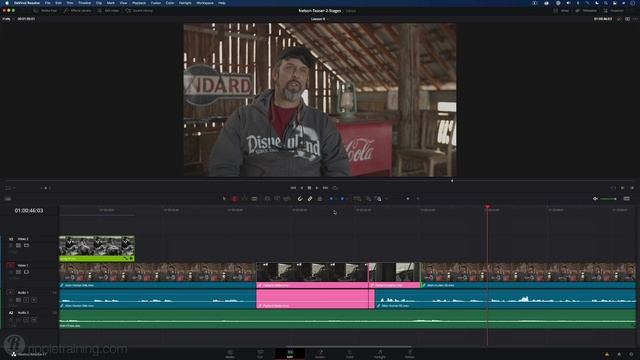Switch to the Color page tab

click(x=350, y=353)
